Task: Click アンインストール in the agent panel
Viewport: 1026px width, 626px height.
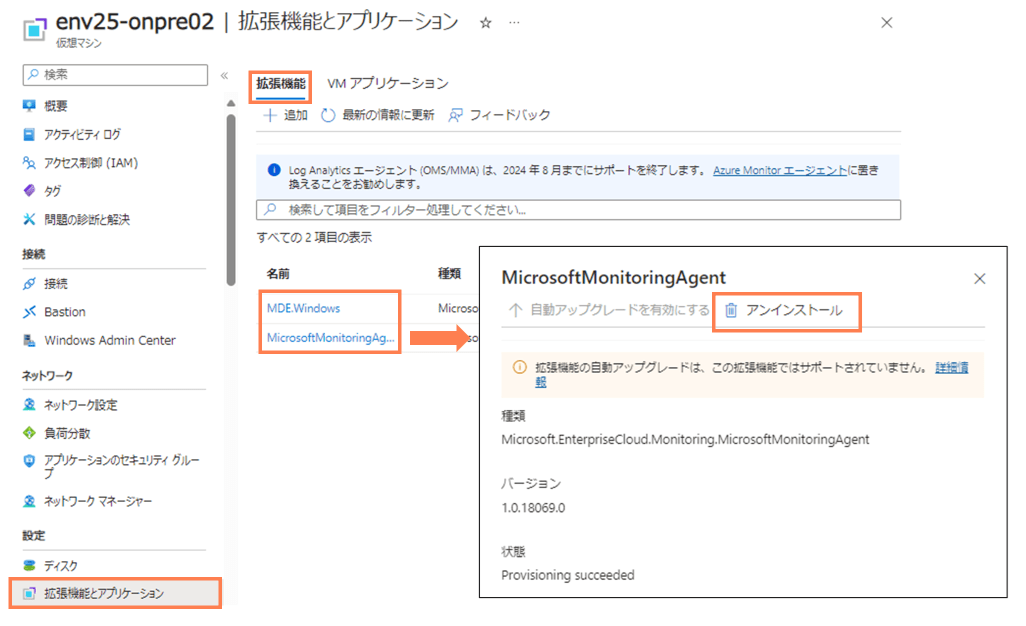Action: (784, 310)
